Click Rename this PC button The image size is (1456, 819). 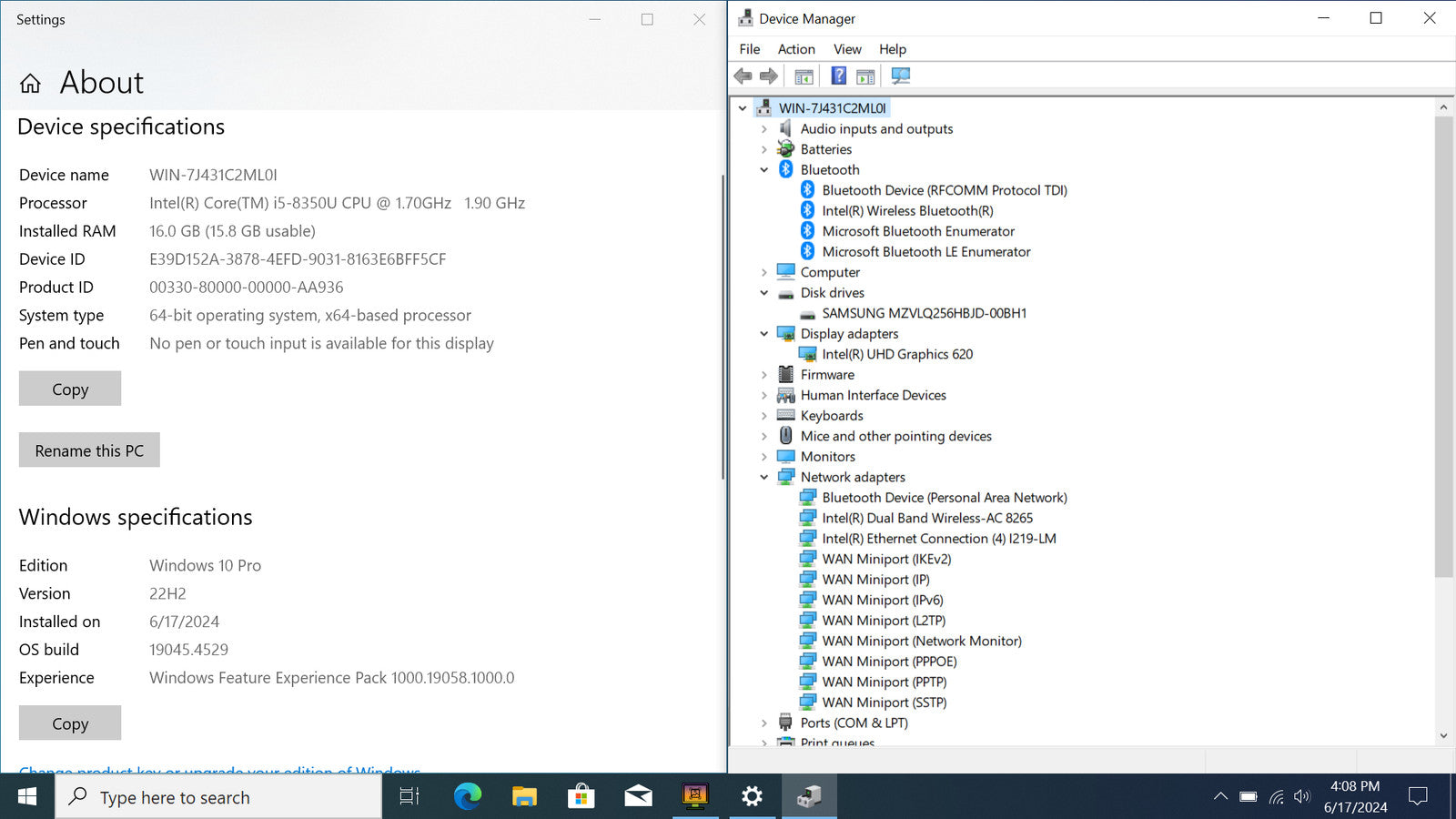pyautogui.click(x=89, y=450)
